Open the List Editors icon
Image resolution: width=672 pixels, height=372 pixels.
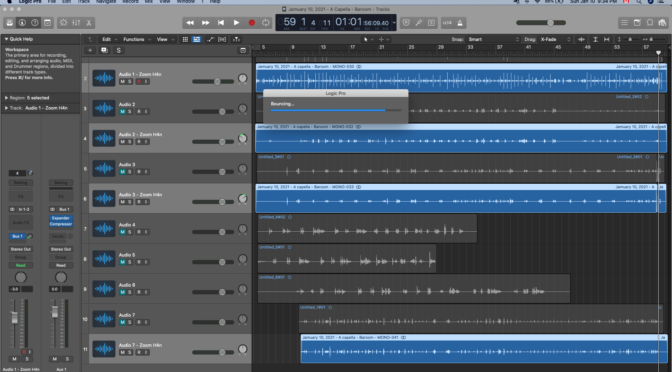[x=624, y=23]
